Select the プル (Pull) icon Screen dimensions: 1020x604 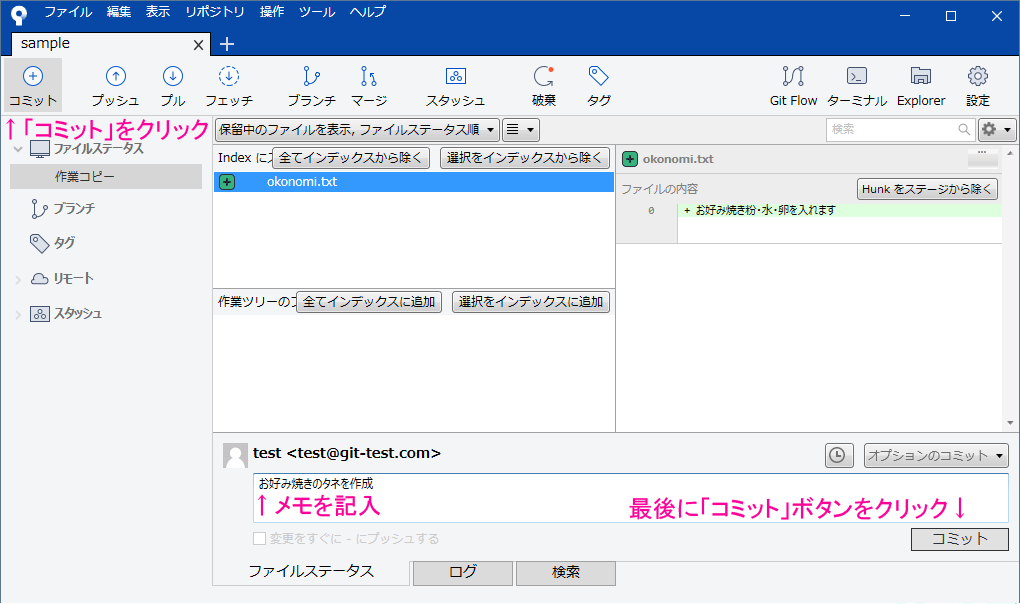point(172,84)
